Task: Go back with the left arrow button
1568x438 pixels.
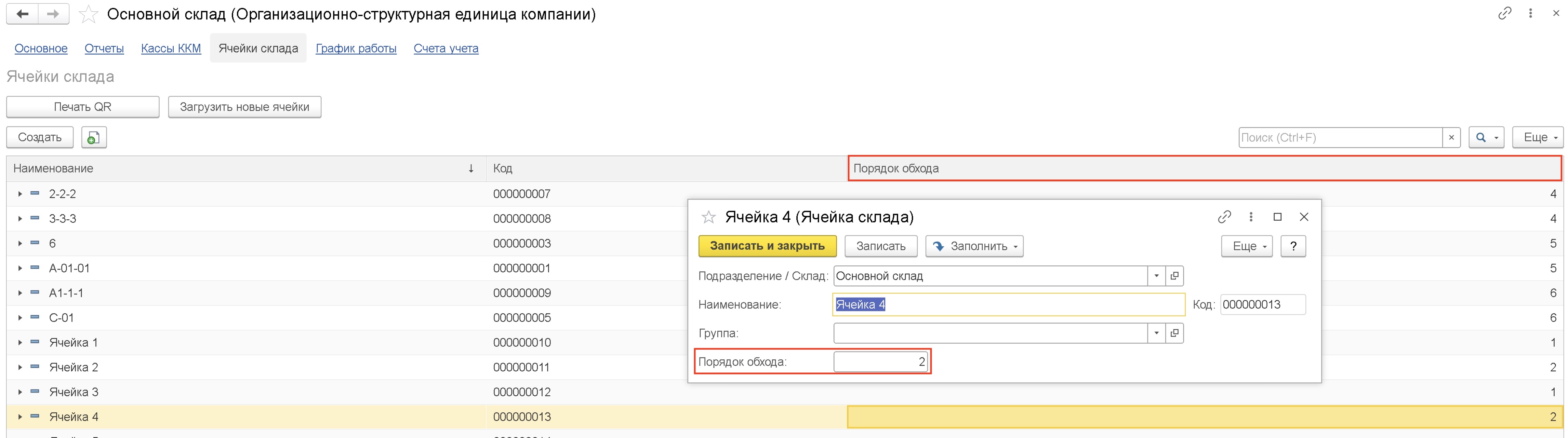Action: 23,14
